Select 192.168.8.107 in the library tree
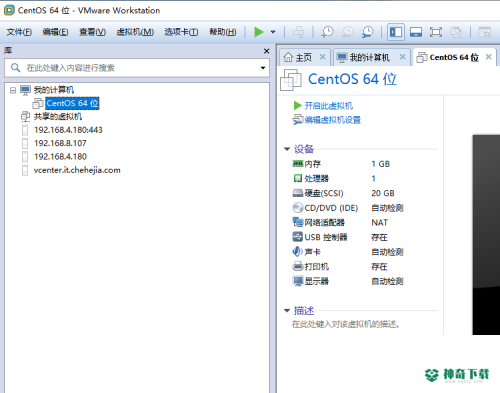 click(x=60, y=143)
